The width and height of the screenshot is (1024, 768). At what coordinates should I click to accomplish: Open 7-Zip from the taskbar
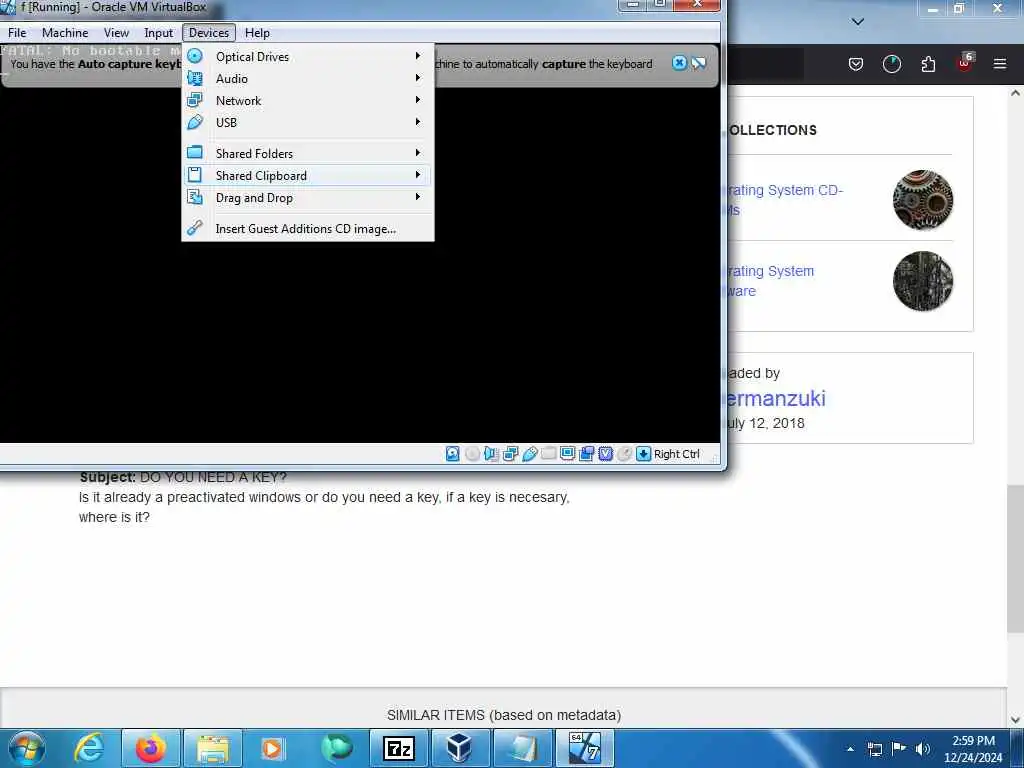coord(399,748)
